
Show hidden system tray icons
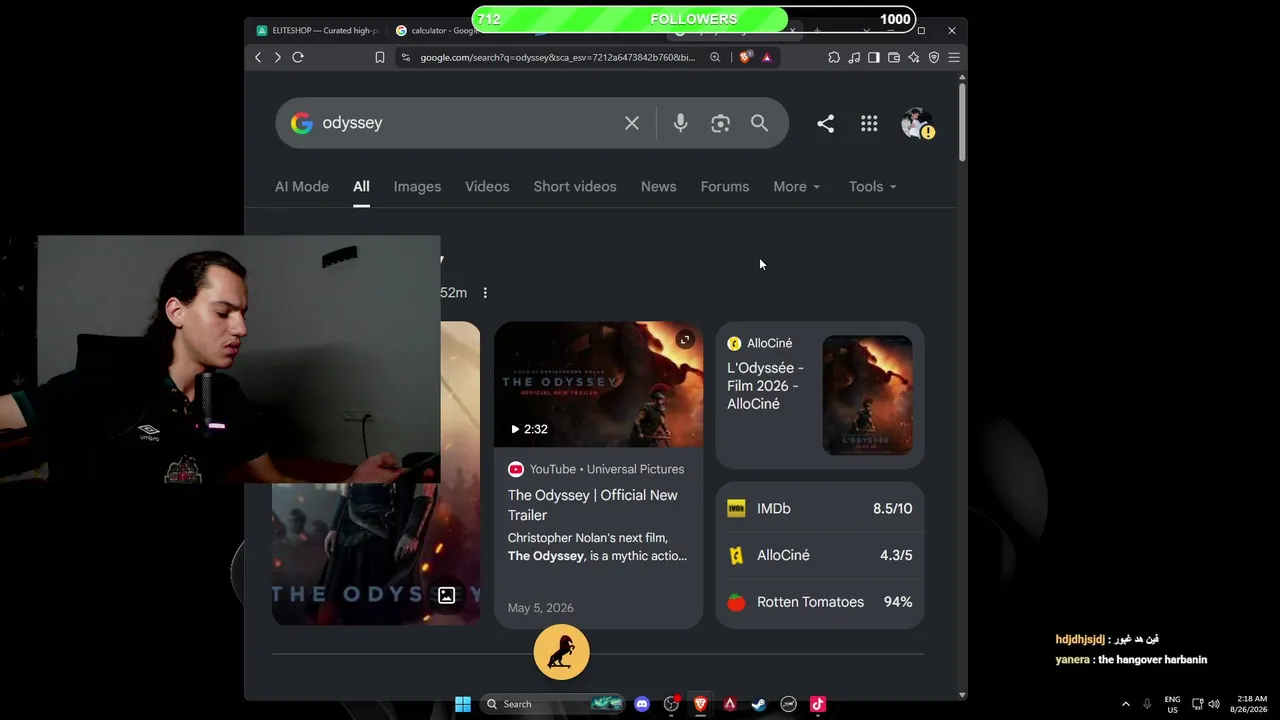(1126, 704)
